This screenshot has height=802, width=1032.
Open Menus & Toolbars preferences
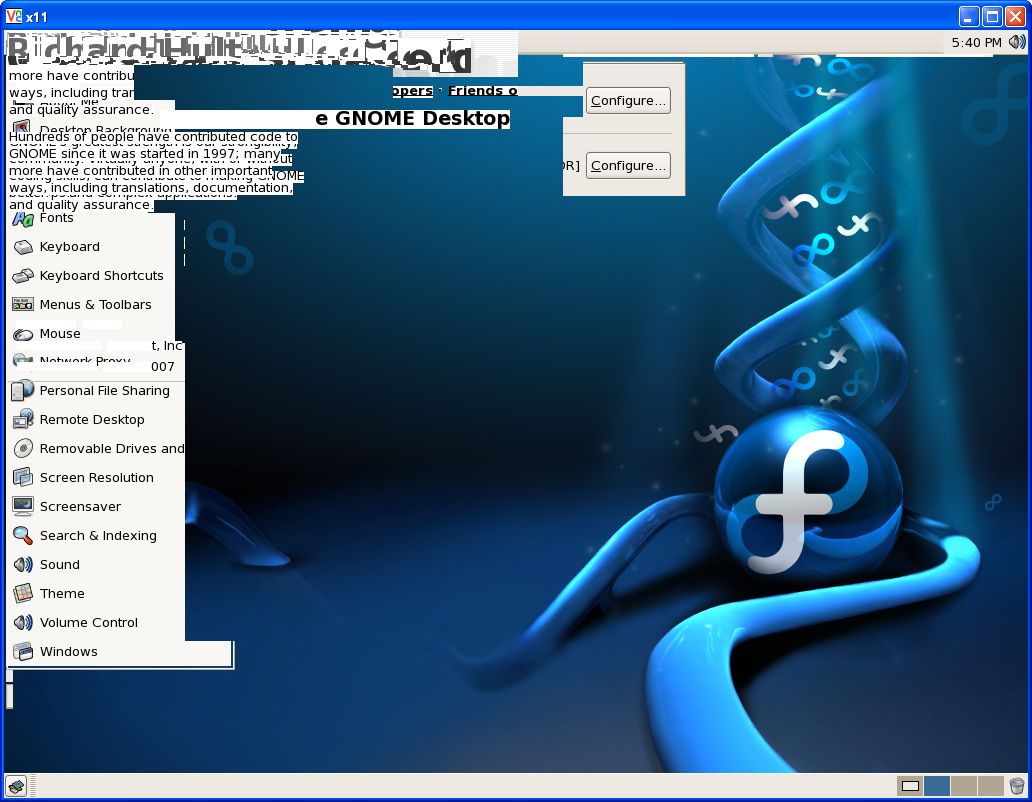95,305
